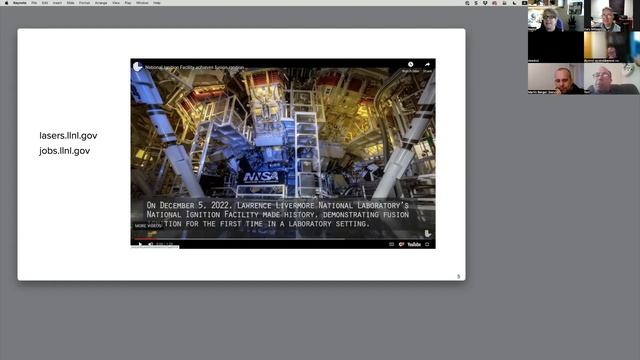Click the jobs.llnl.gov text
This screenshot has height=360, width=640.
click(64, 151)
